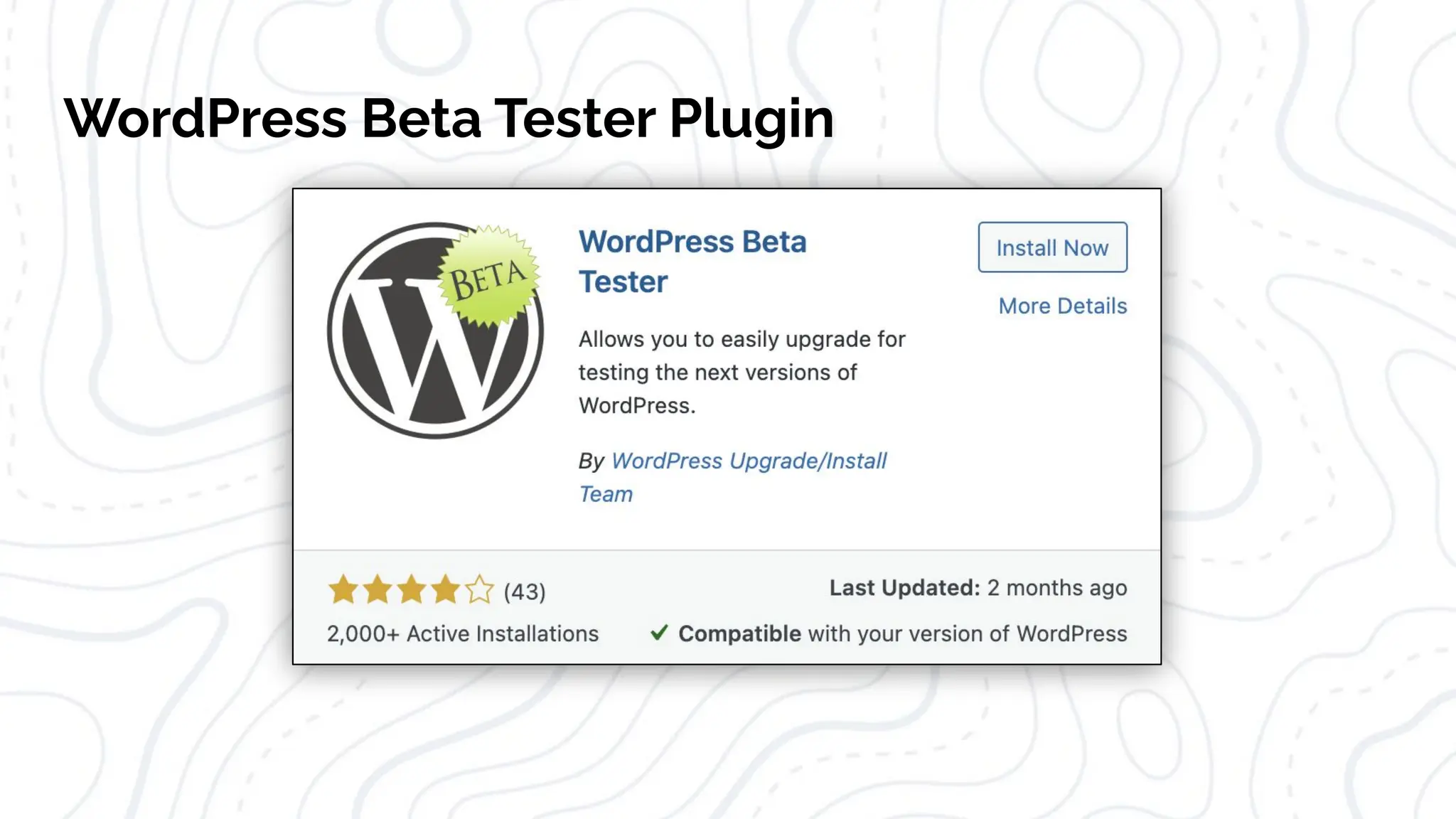Click the plugin description starting 'Allows you to easily upgrade'
Screen dimensions: 1456x819
point(742,373)
